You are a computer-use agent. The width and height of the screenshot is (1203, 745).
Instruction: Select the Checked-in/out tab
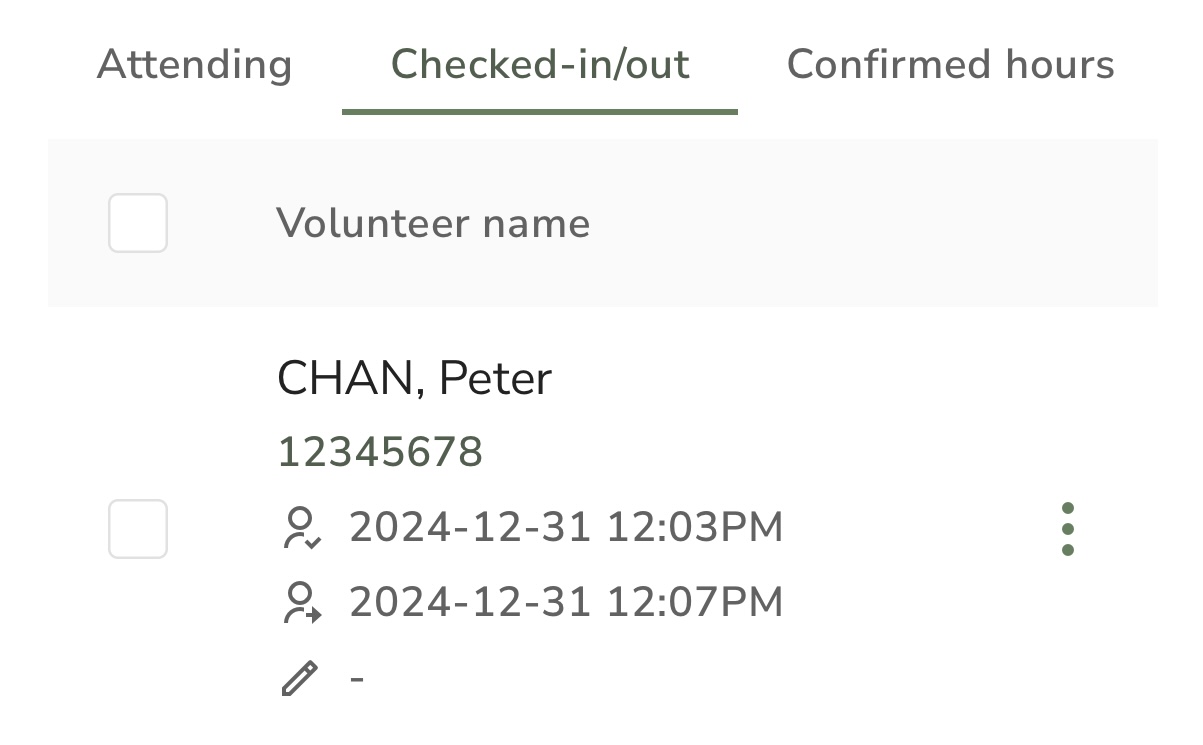click(540, 65)
